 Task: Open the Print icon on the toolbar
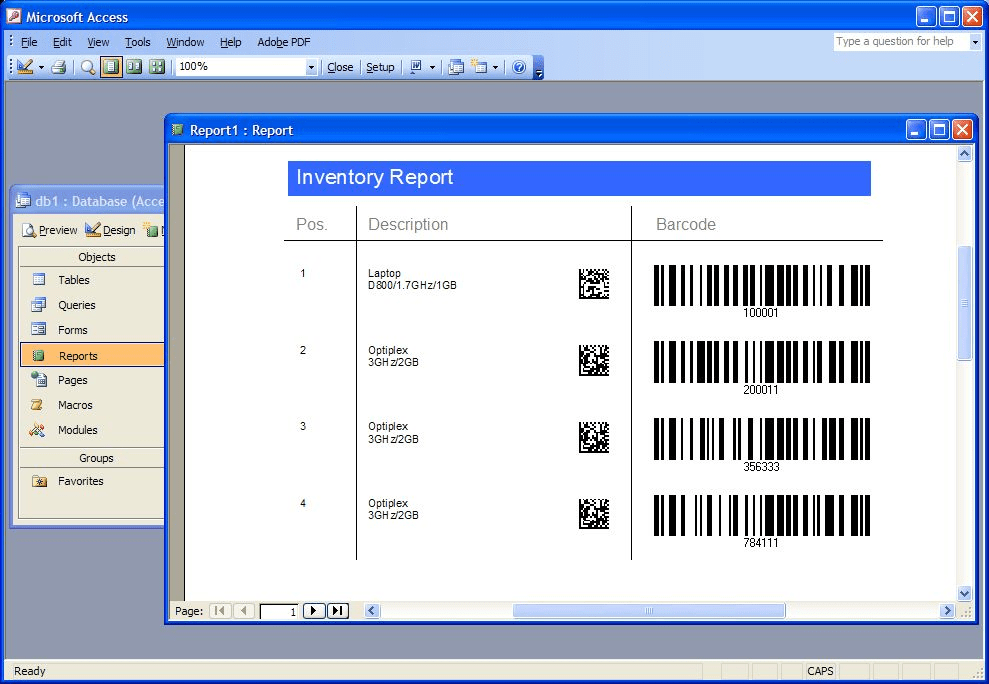(x=60, y=67)
